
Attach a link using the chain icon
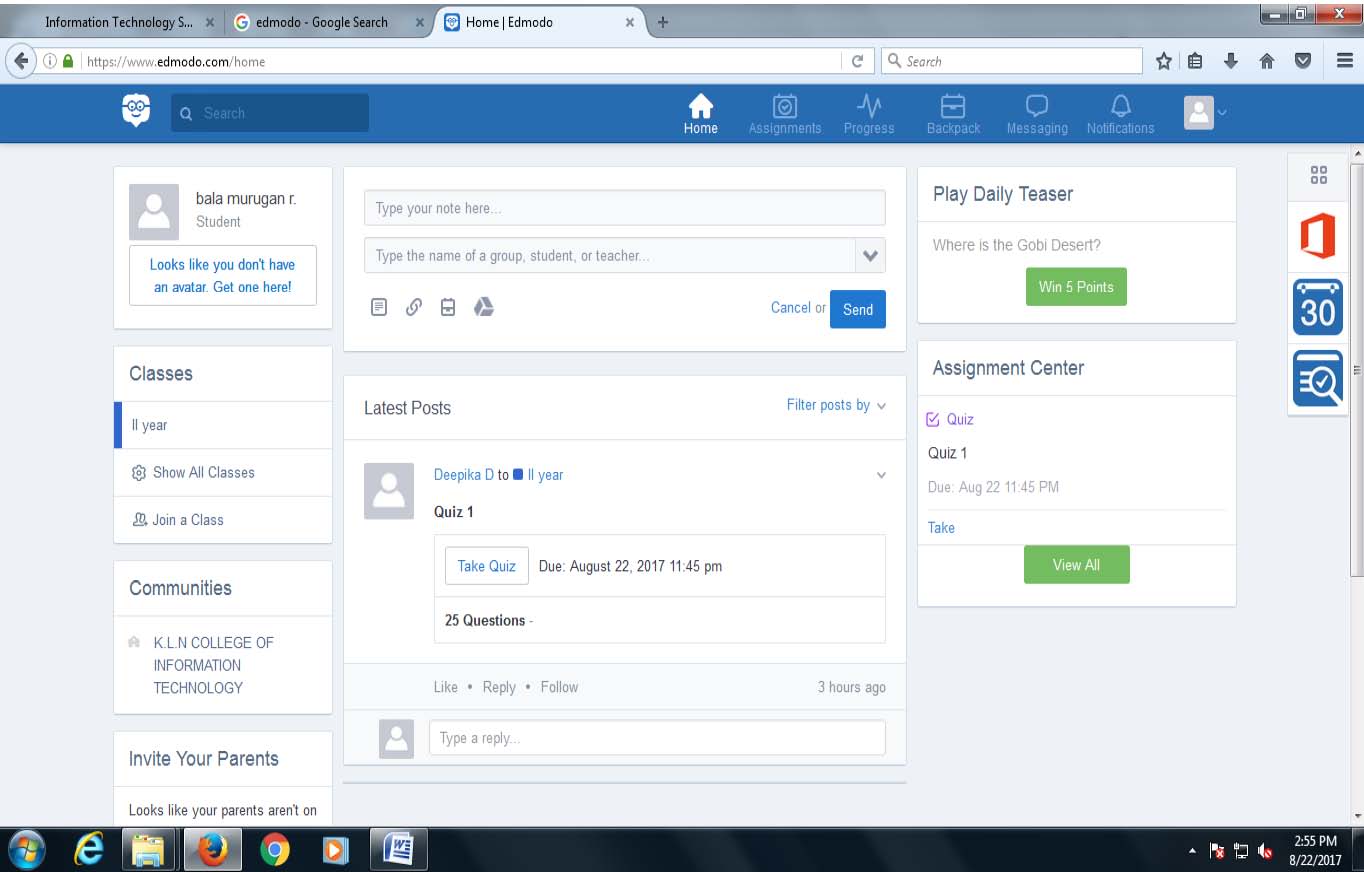[413, 308]
